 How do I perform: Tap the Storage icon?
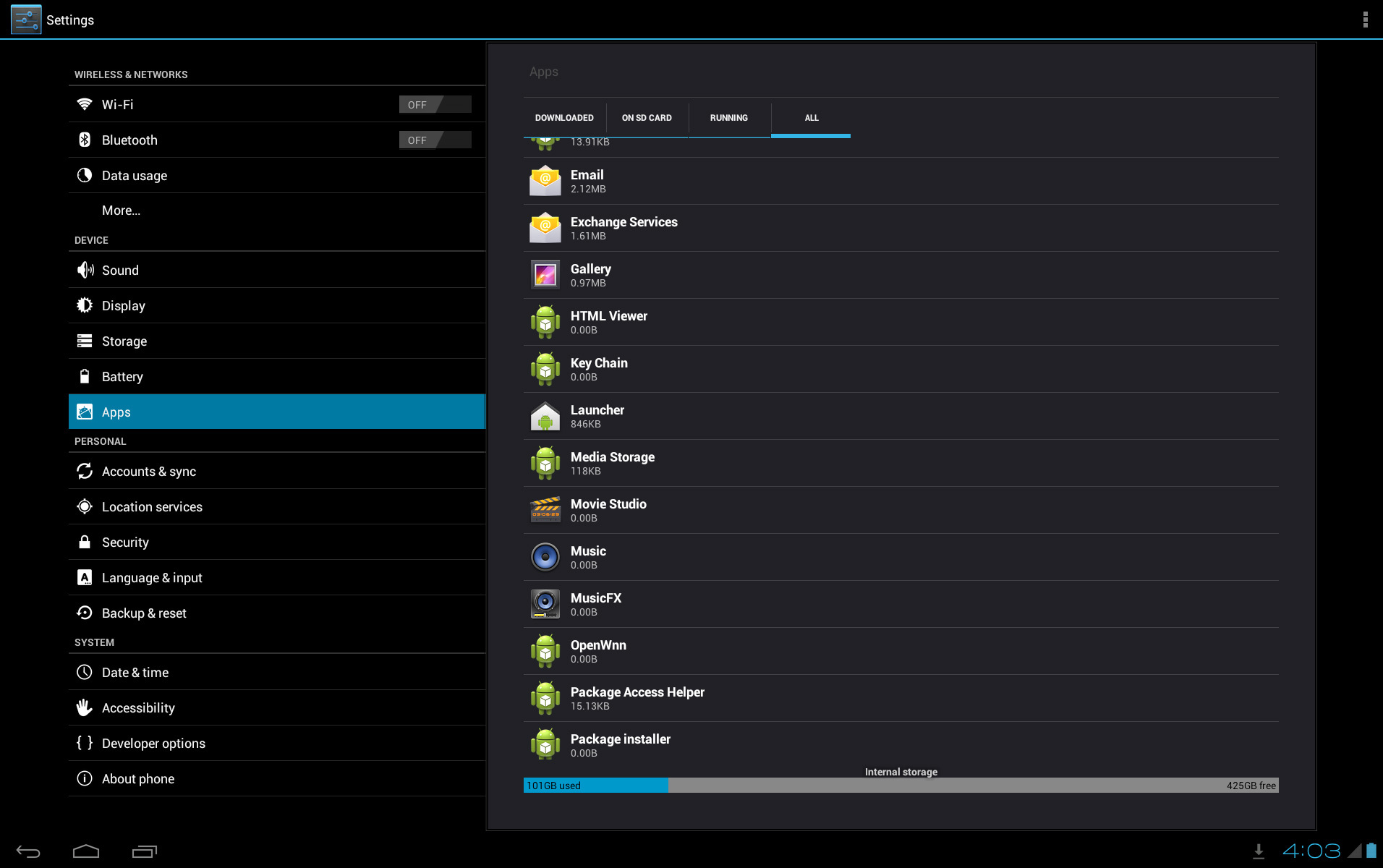(85, 341)
